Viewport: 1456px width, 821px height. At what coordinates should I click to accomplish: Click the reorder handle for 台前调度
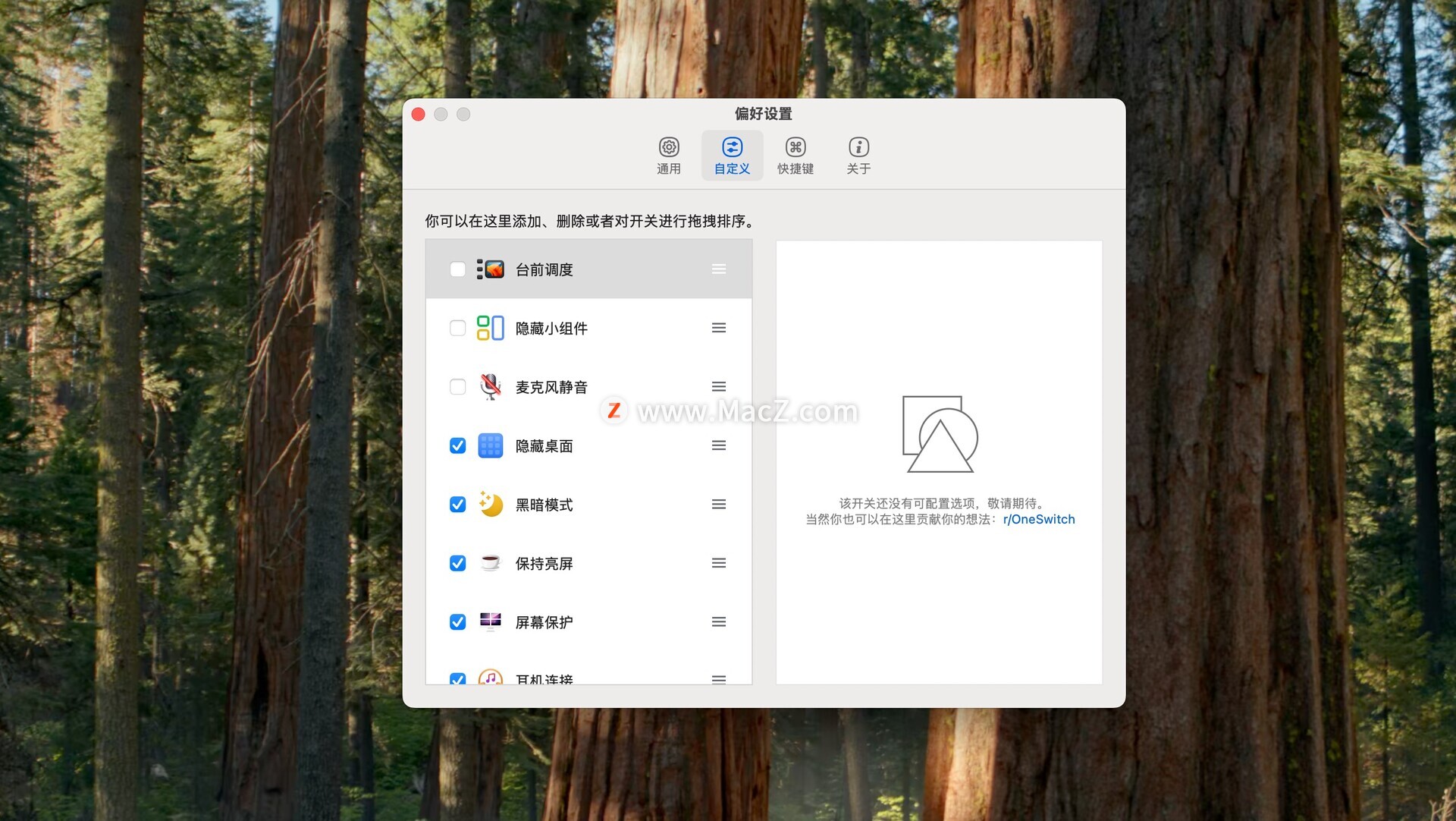(719, 269)
